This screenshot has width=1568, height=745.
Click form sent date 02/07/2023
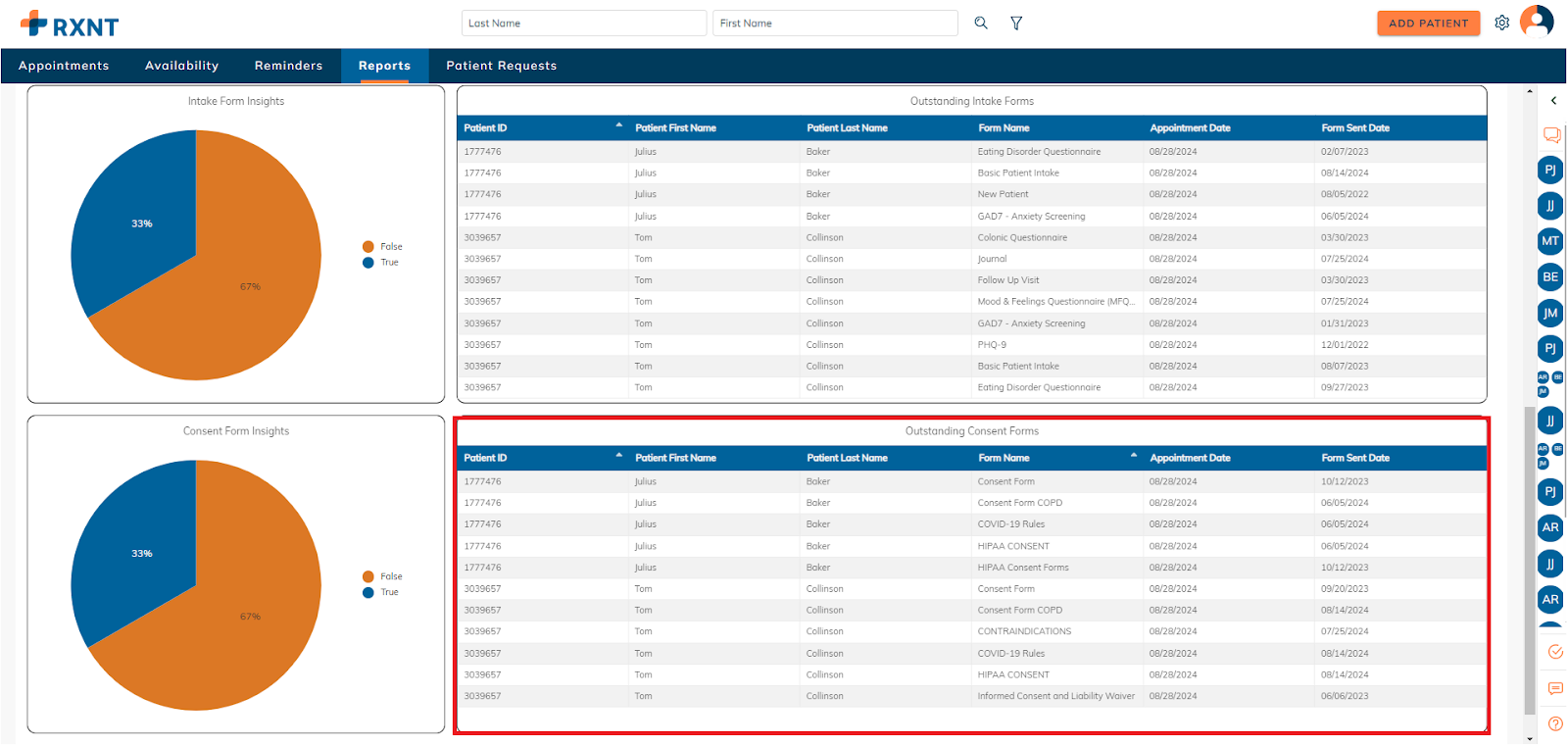1345,152
